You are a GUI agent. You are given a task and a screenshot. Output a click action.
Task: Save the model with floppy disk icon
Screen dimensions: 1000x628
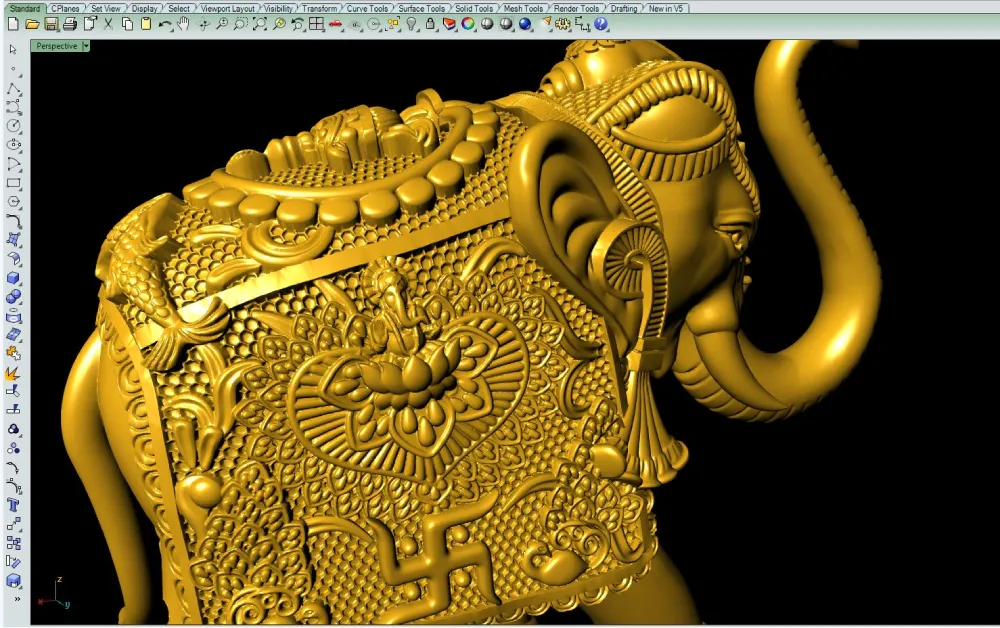tap(50, 23)
